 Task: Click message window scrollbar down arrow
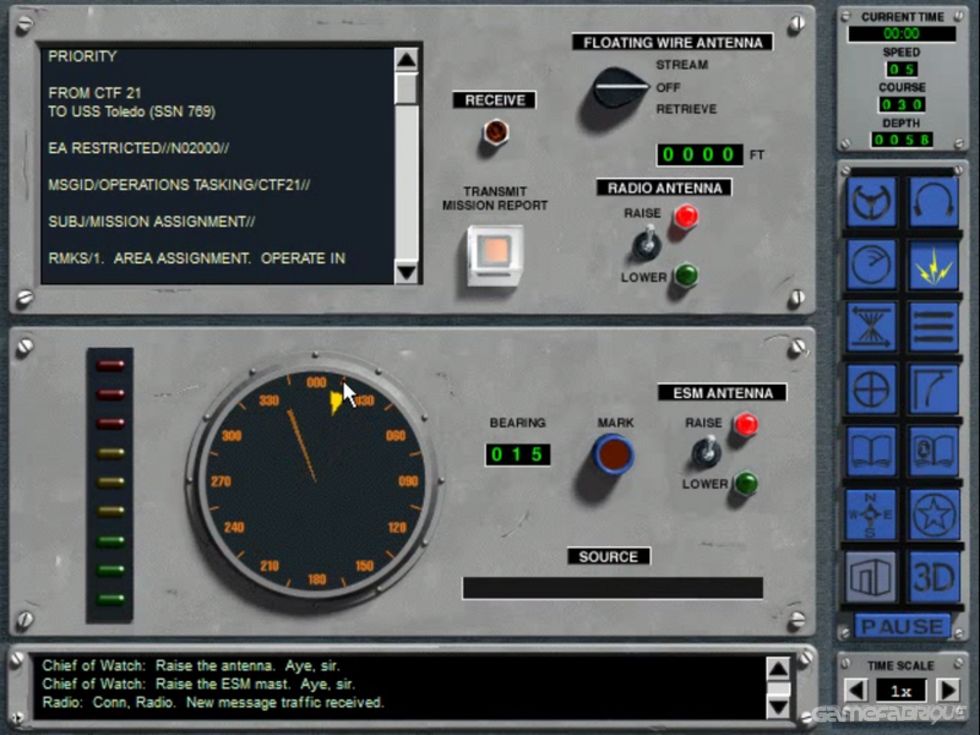click(406, 272)
